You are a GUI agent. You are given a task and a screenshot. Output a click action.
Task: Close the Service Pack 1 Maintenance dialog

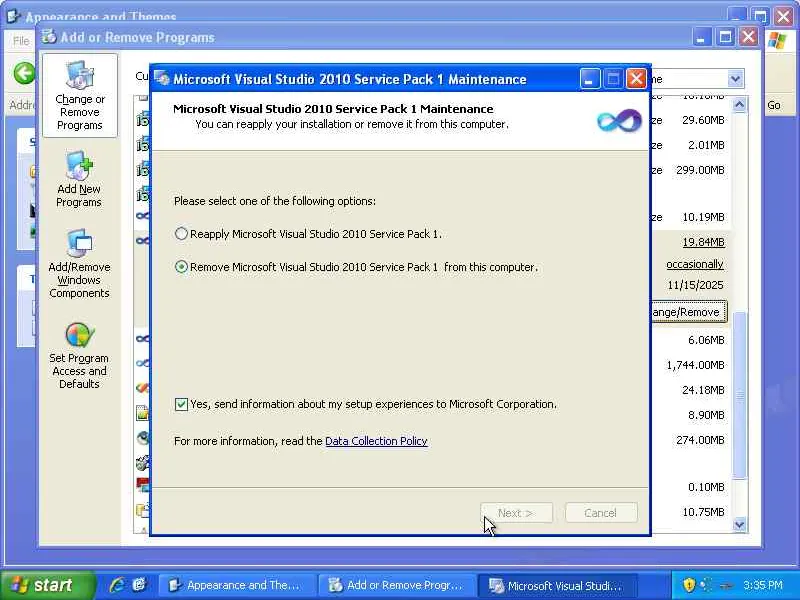tap(636, 79)
